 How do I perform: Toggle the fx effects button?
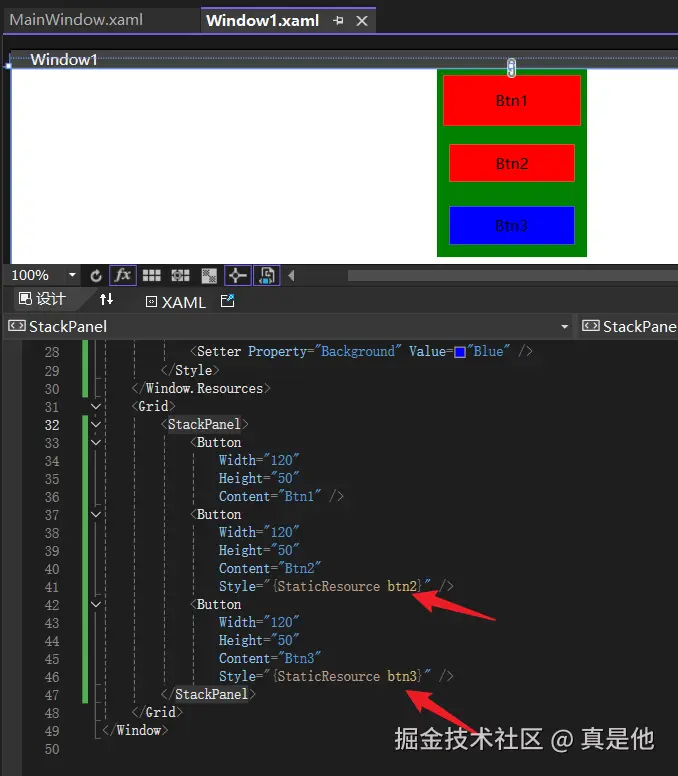tap(123, 276)
